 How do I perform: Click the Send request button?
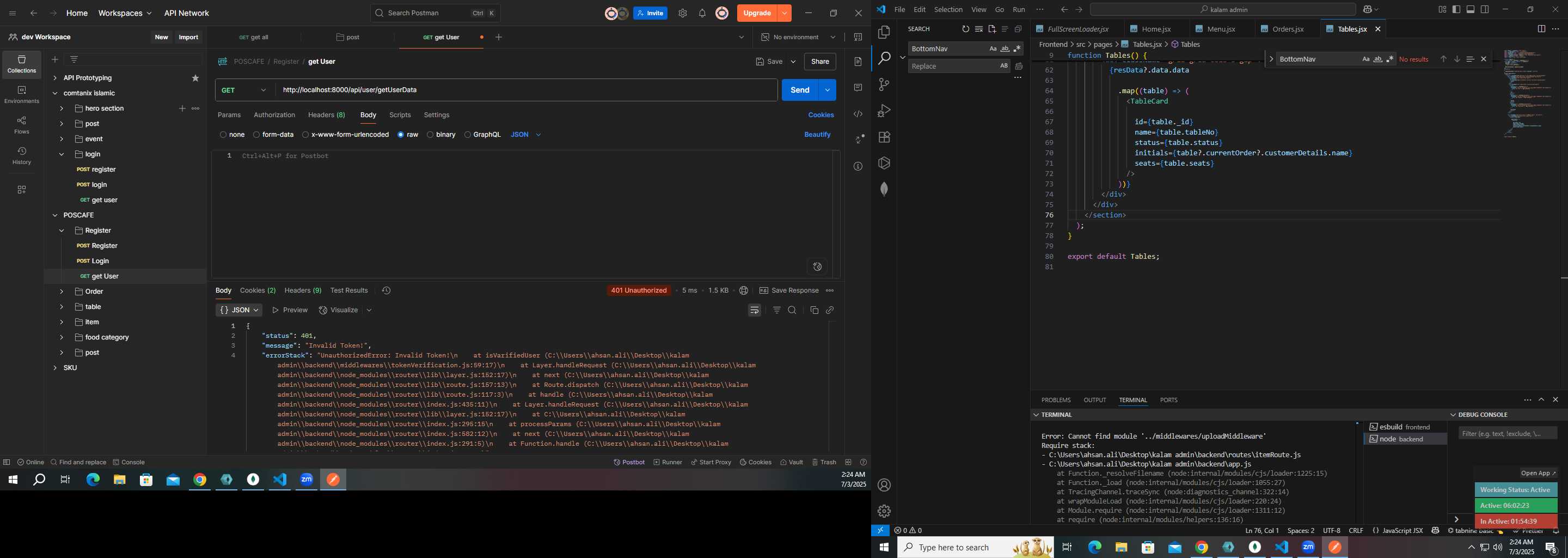[800, 90]
